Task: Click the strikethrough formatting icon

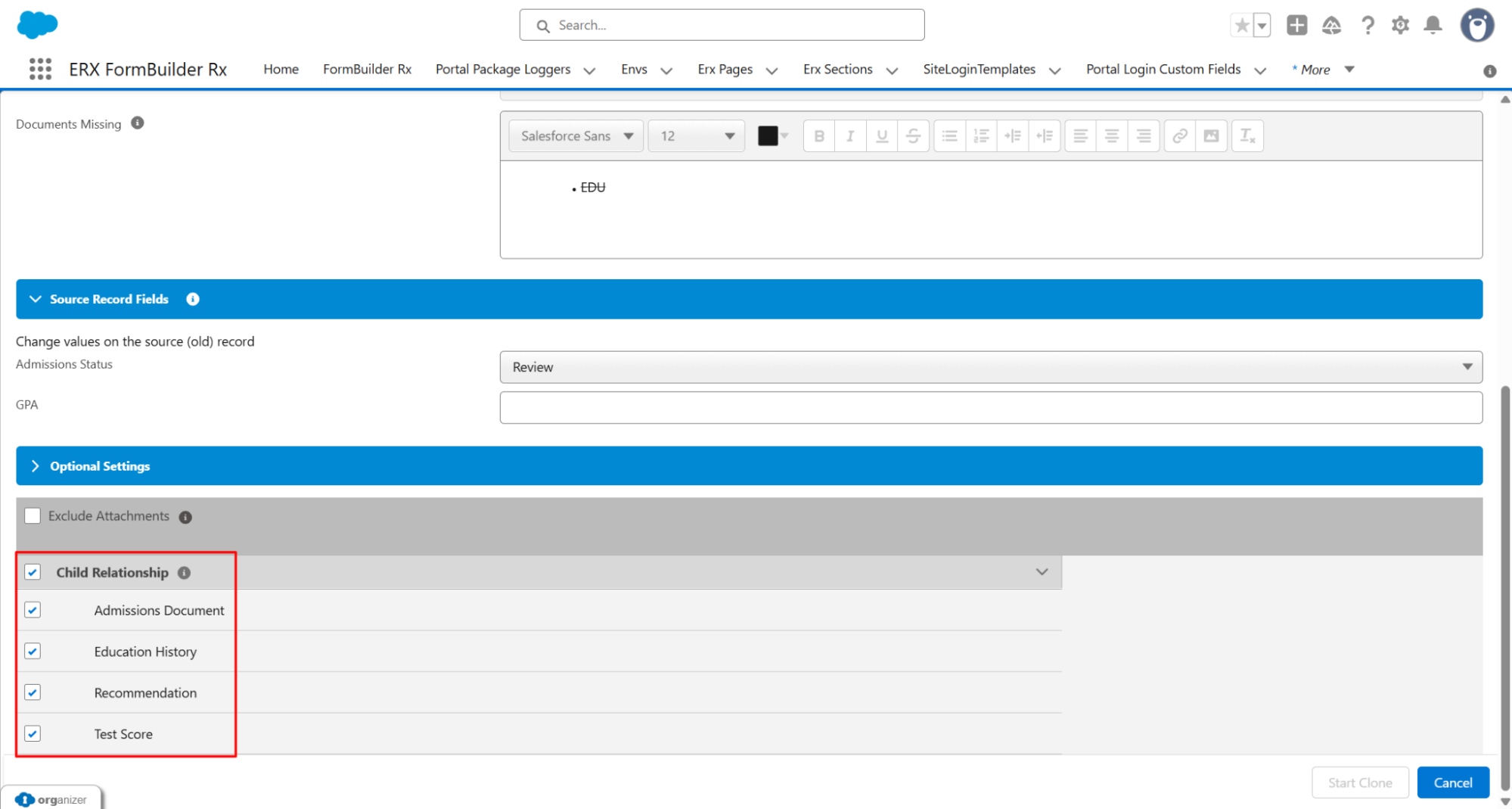Action: (913, 136)
